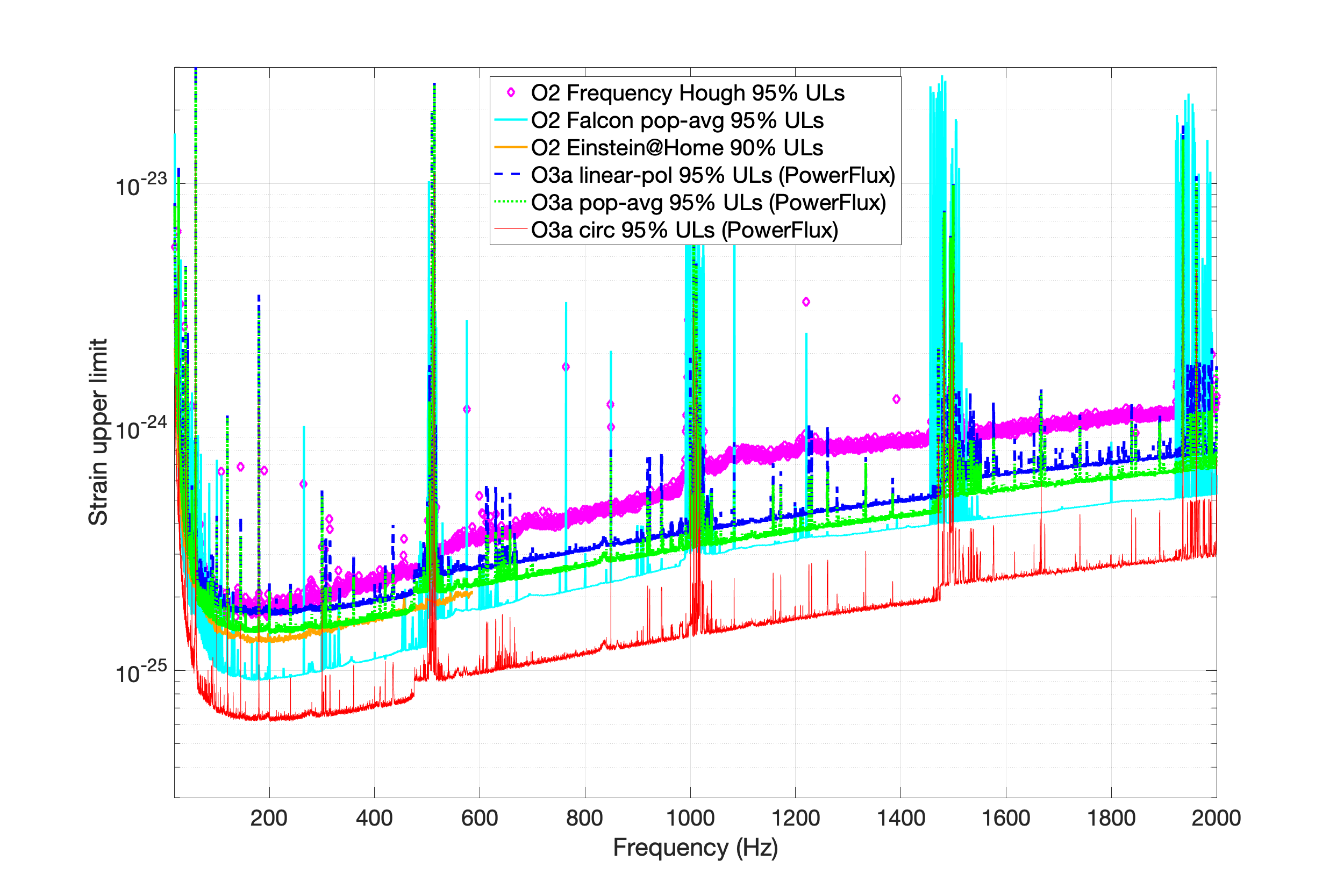Click legend entry 'O3a linear-pol 95% ULs (PowerFlux)'
The image size is (1344, 896).
click(x=713, y=175)
